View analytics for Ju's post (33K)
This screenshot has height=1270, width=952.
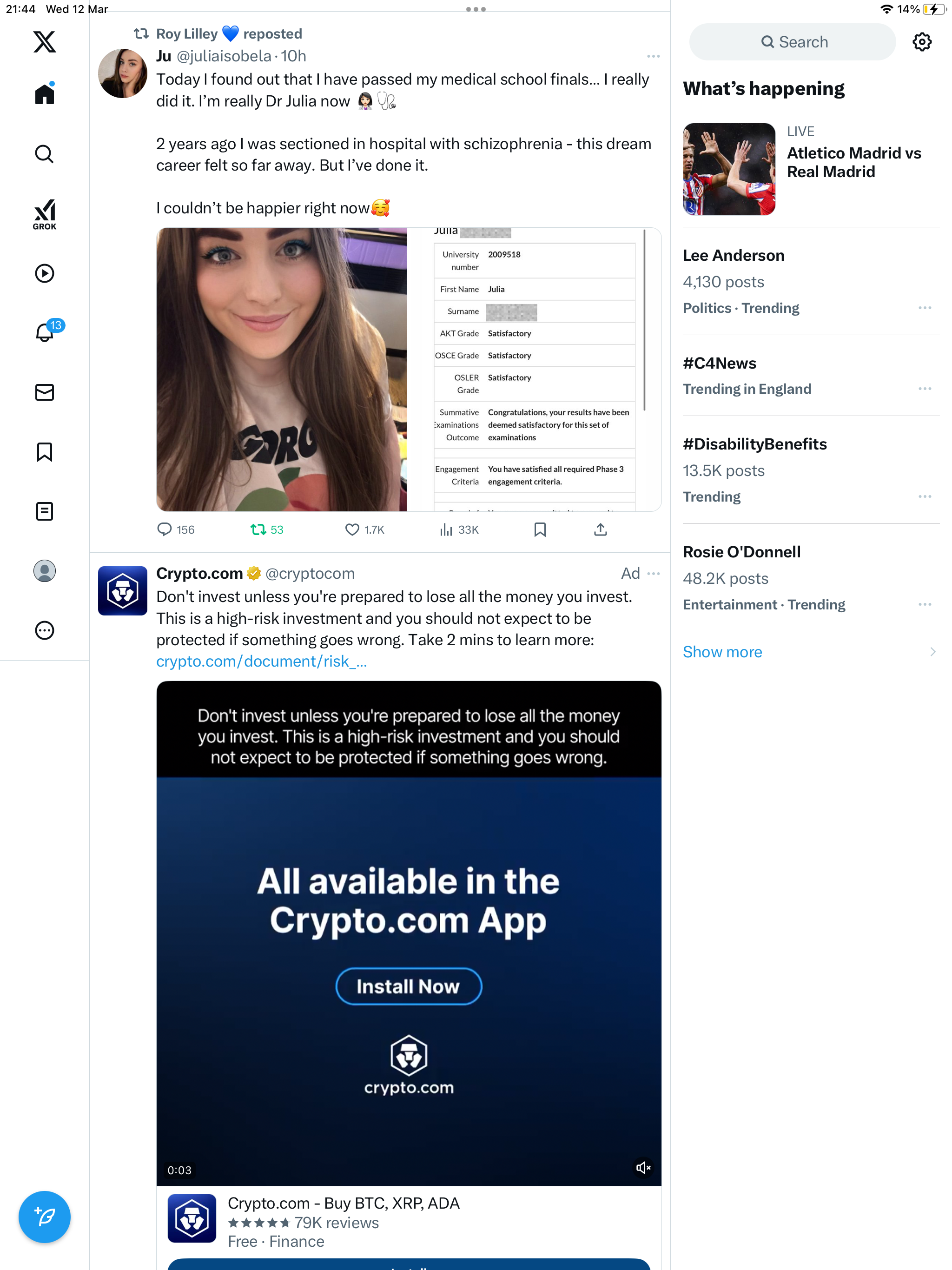459,529
